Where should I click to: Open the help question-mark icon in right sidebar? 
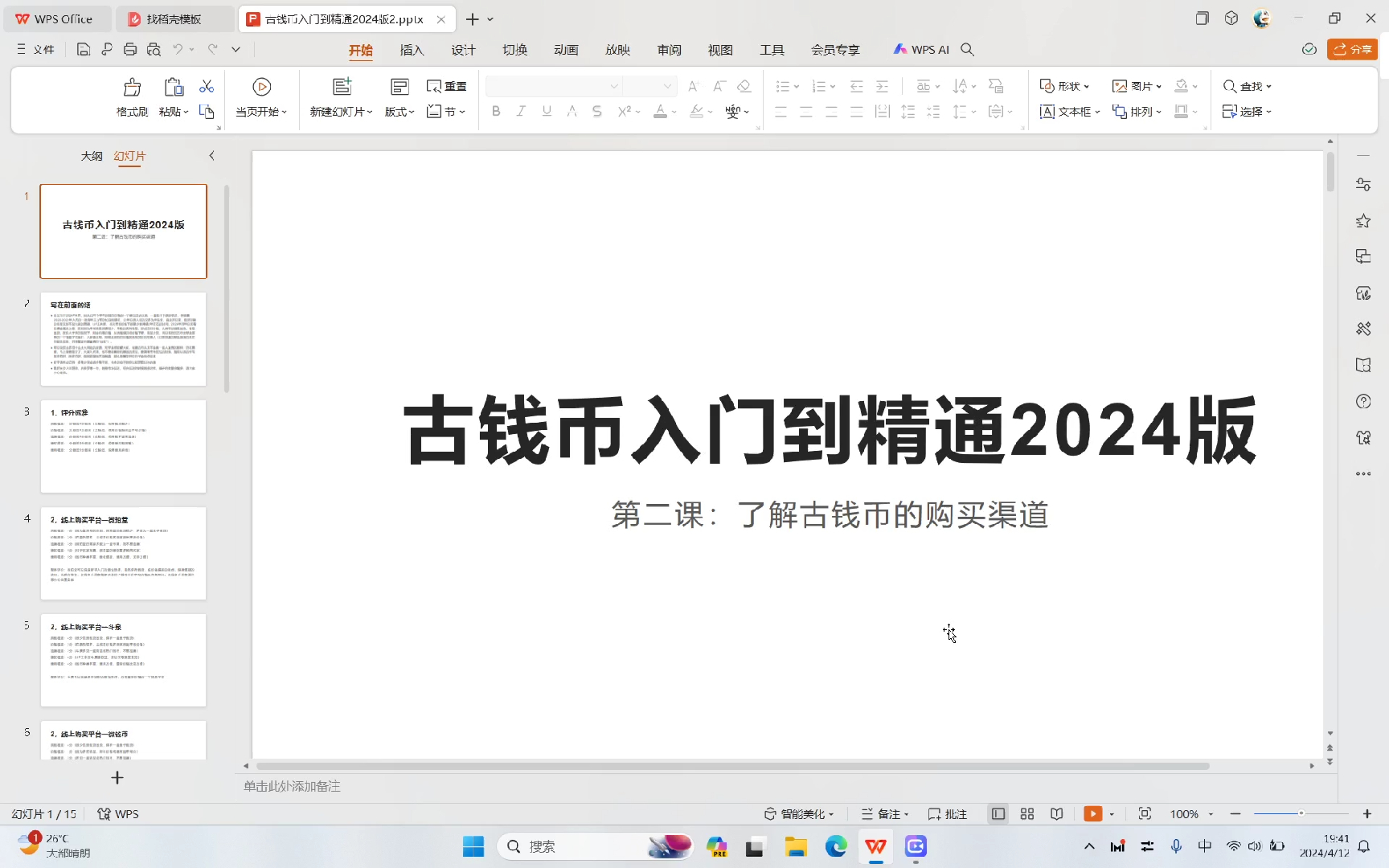[x=1363, y=401]
